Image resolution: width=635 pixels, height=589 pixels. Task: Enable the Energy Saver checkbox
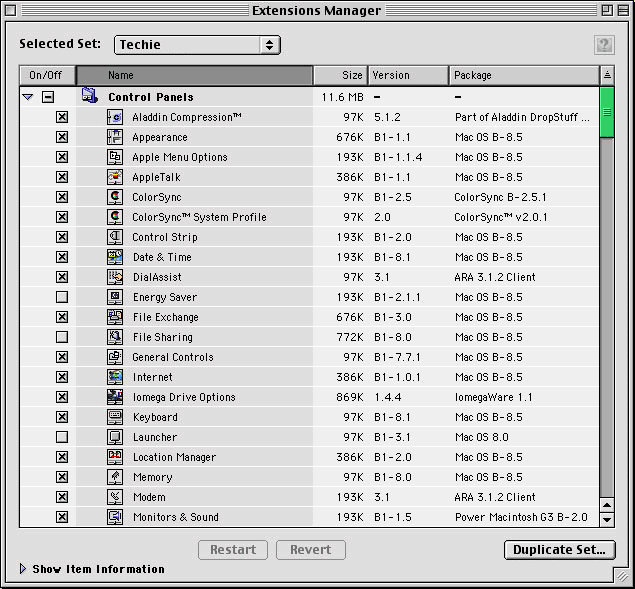click(x=62, y=297)
